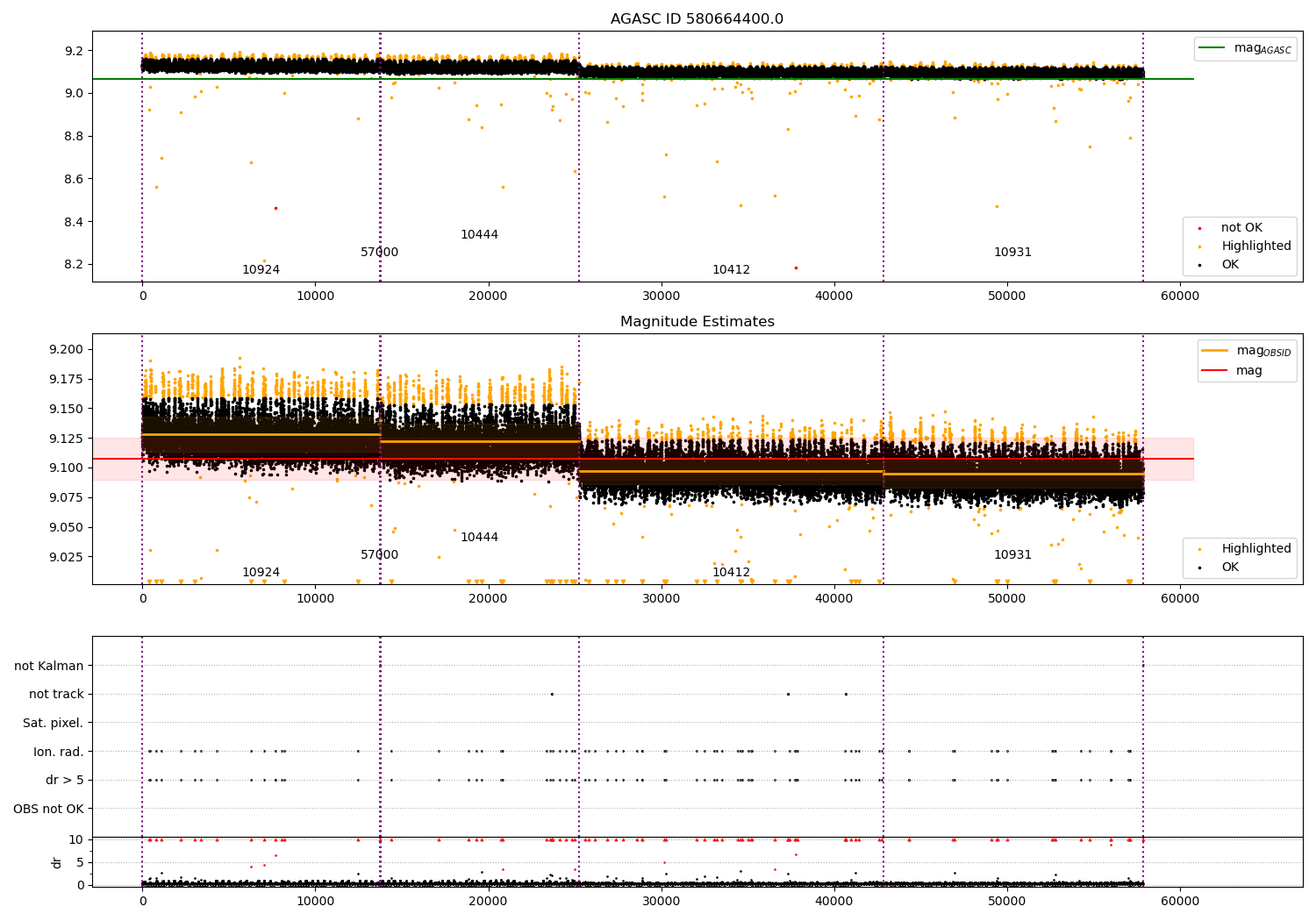Click the 'OBS not OK' flag label

coord(48,810)
